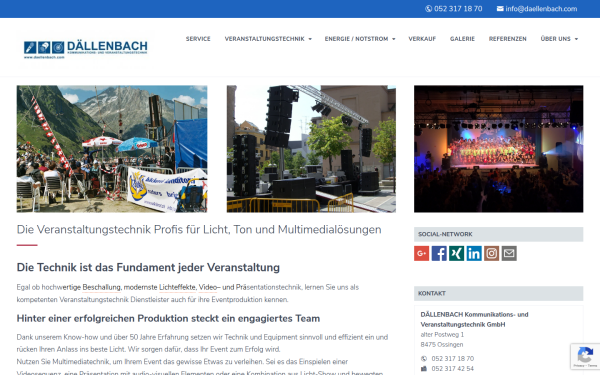This screenshot has width=600, height=375.
Task: Follow the Video link in text
Action: (207, 287)
